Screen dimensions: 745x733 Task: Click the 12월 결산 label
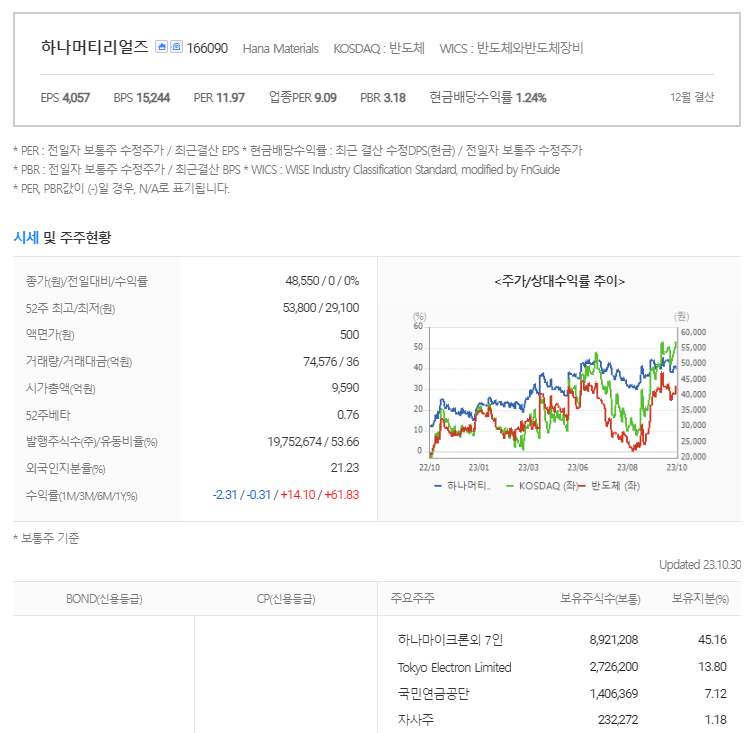coord(692,97)
